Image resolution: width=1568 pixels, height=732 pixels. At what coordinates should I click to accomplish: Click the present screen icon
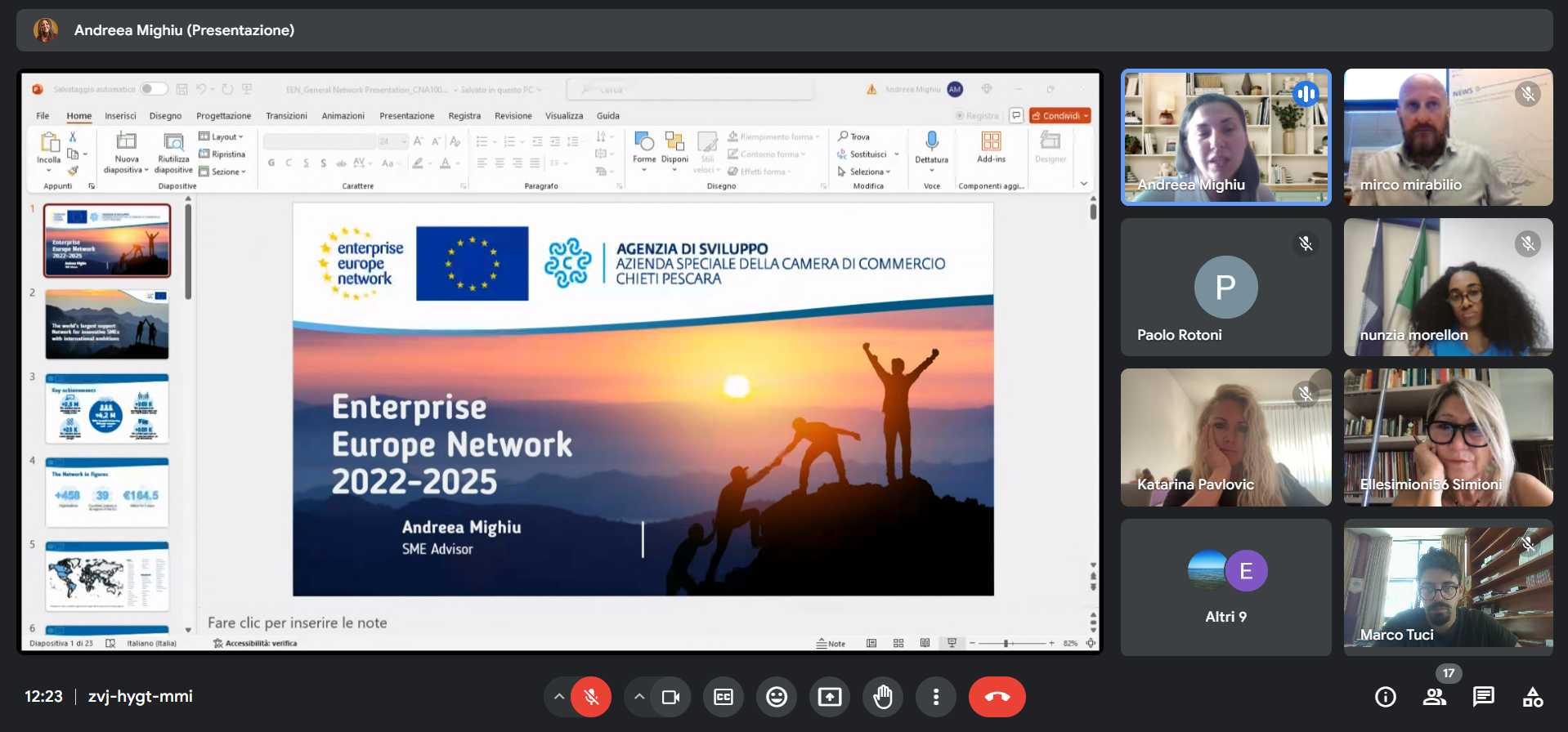[830, 697]
